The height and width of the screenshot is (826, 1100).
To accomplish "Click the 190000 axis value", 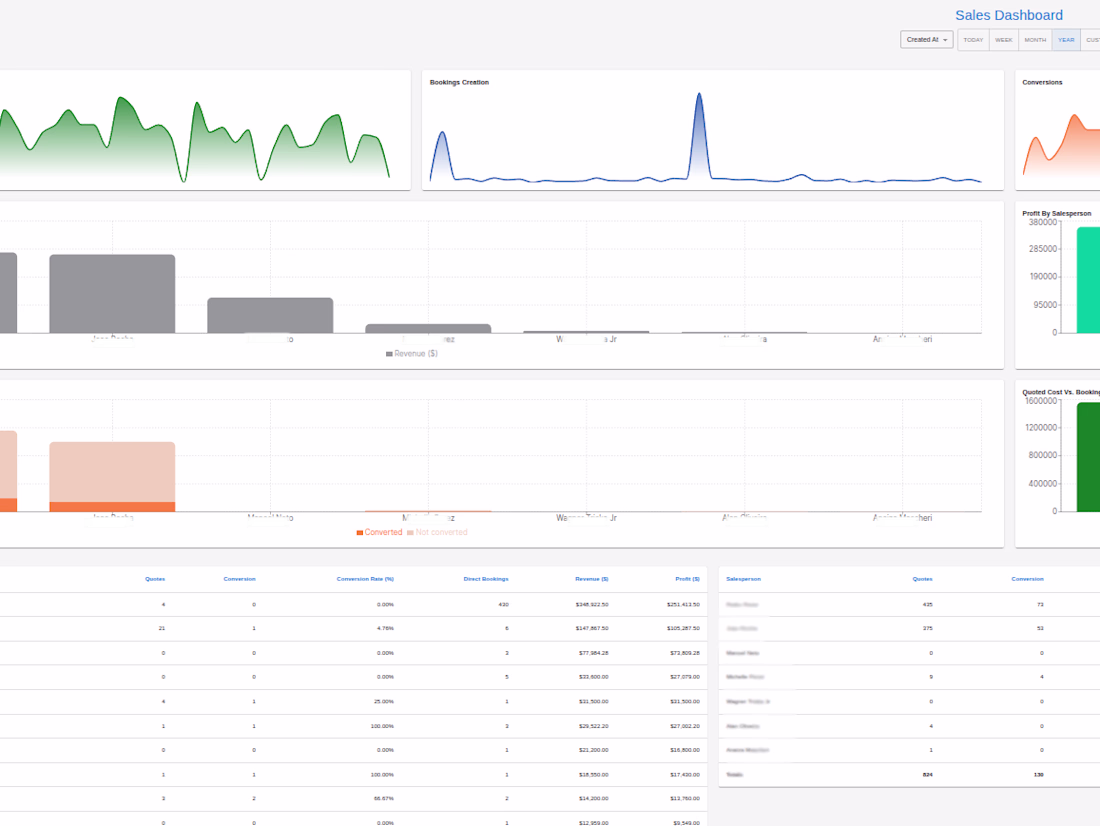I will pos(1042,277).
